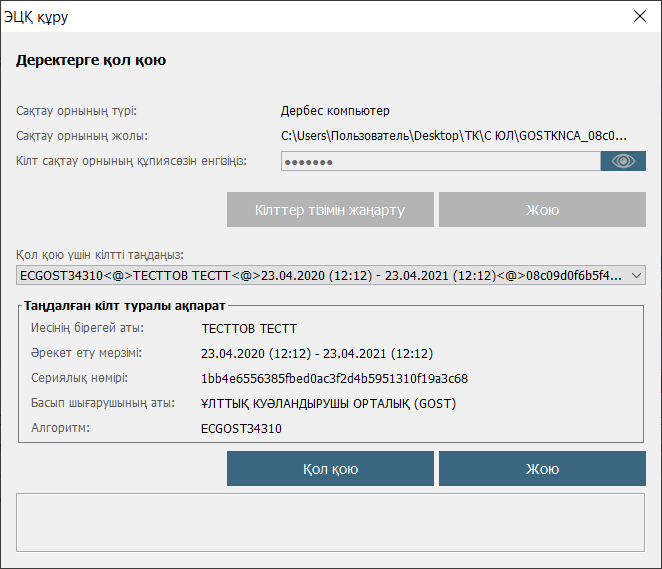Click the 'ЭЦҚ құру' window title

(x=36, y=17)
